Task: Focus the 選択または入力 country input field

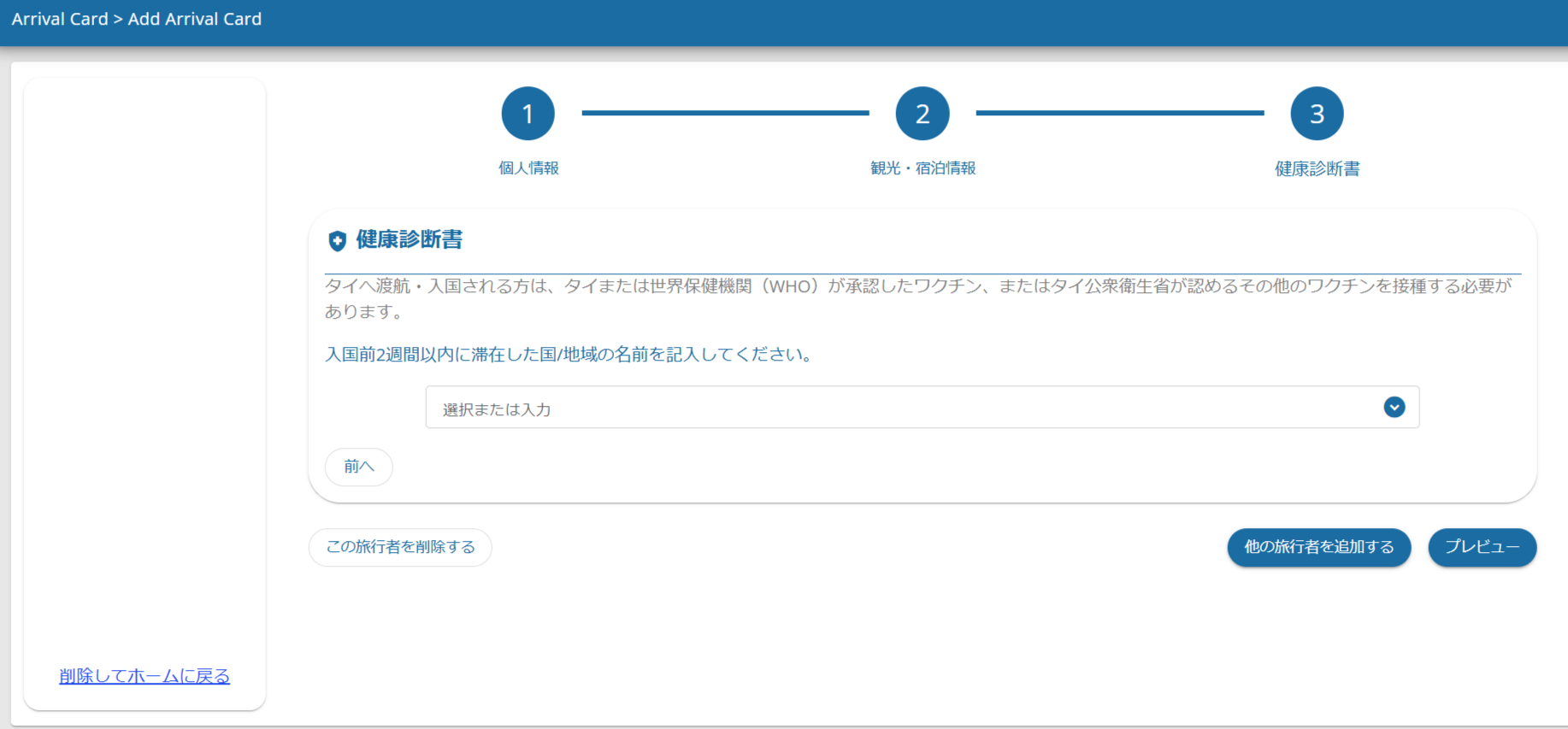Action: point(898,409)
